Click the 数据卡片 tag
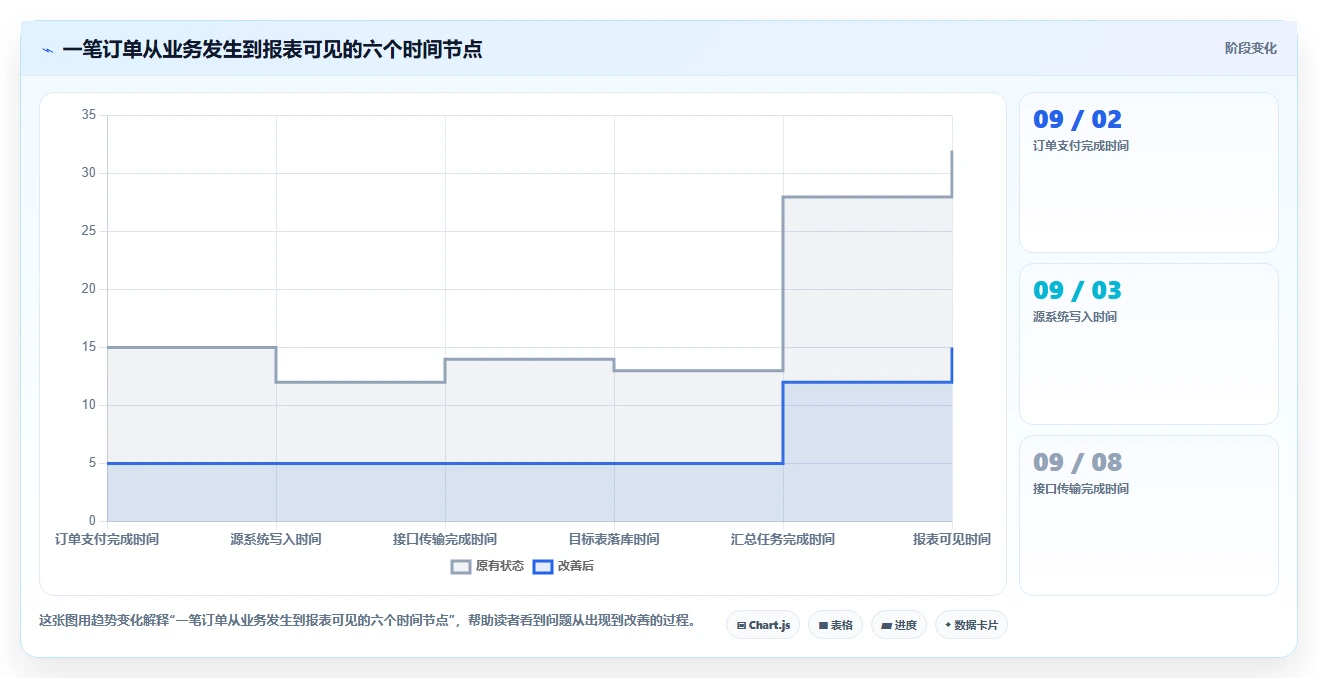Screen dimensions: 1318x678 tap(971, 625)
